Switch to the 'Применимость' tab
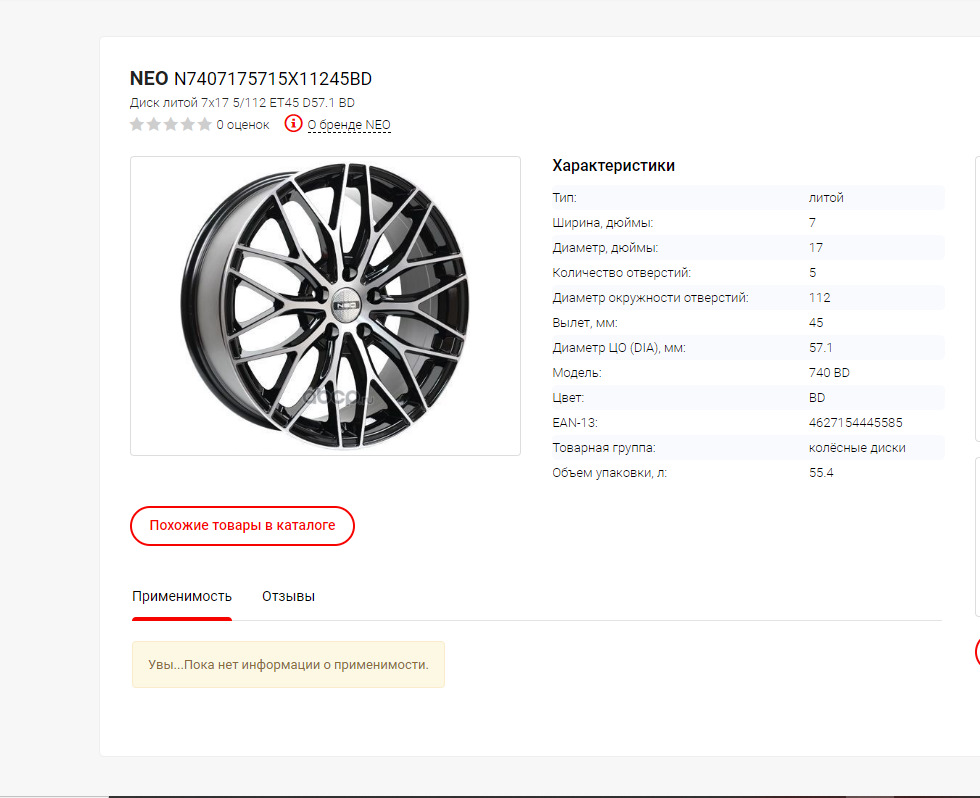The height and width of the screenshot is (798, 980). tap(182, 596)
